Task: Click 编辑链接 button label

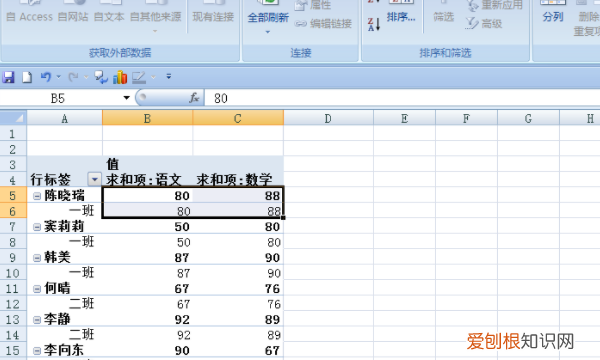Action: coord(331,24)
